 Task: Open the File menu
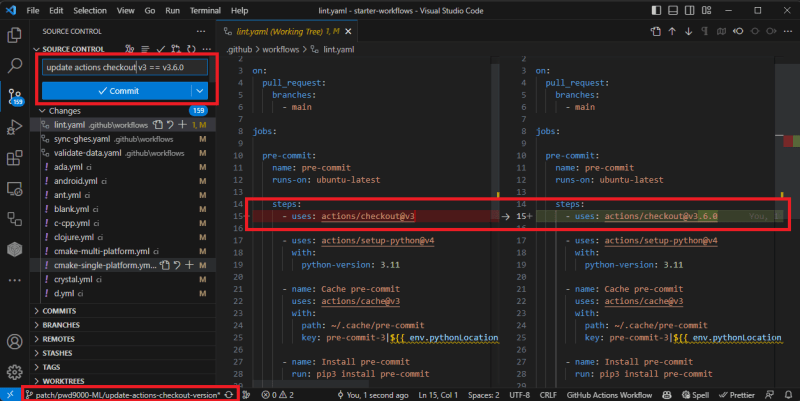(x=33, y=10)
